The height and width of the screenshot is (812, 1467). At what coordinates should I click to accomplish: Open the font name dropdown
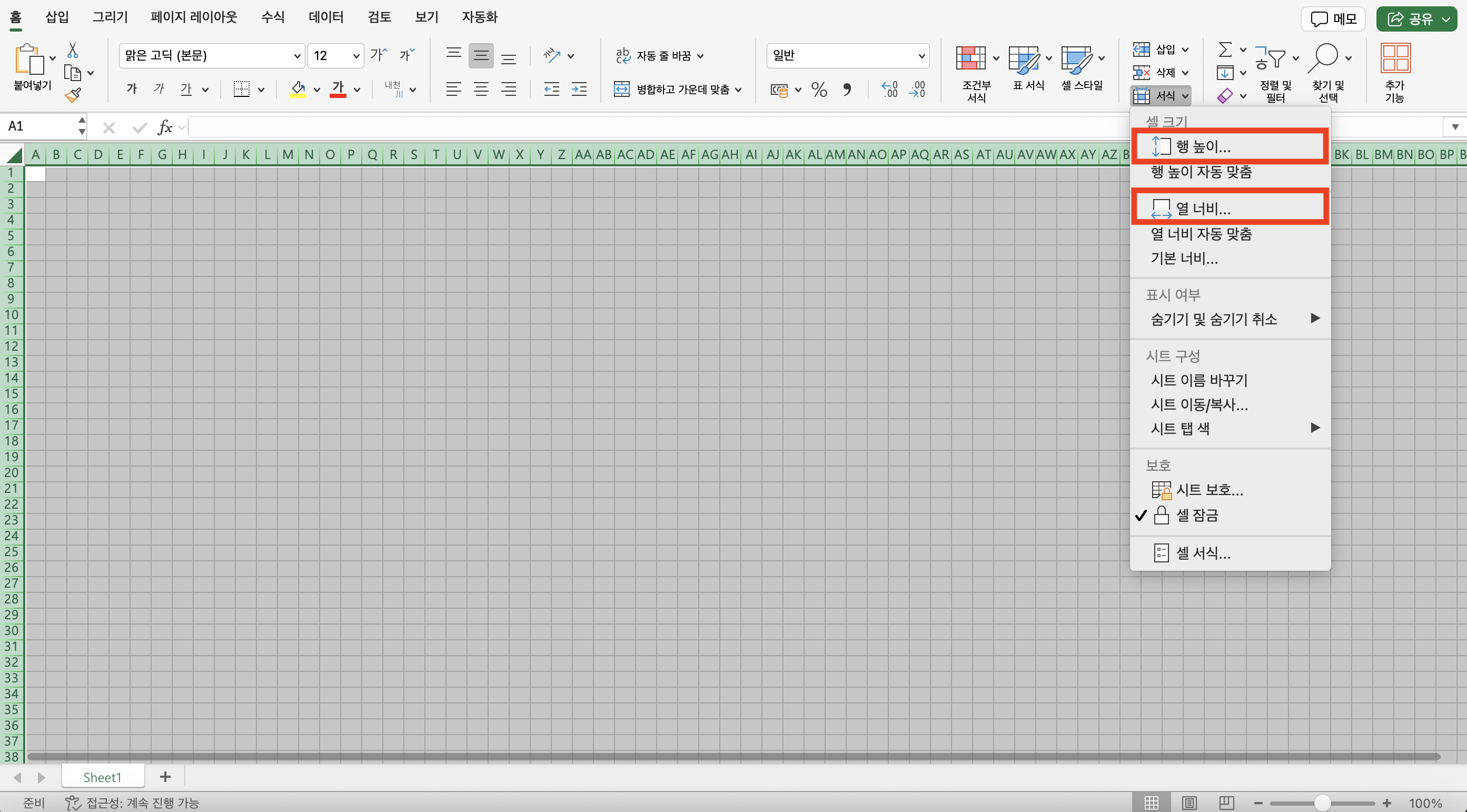[x=296, y=56]
